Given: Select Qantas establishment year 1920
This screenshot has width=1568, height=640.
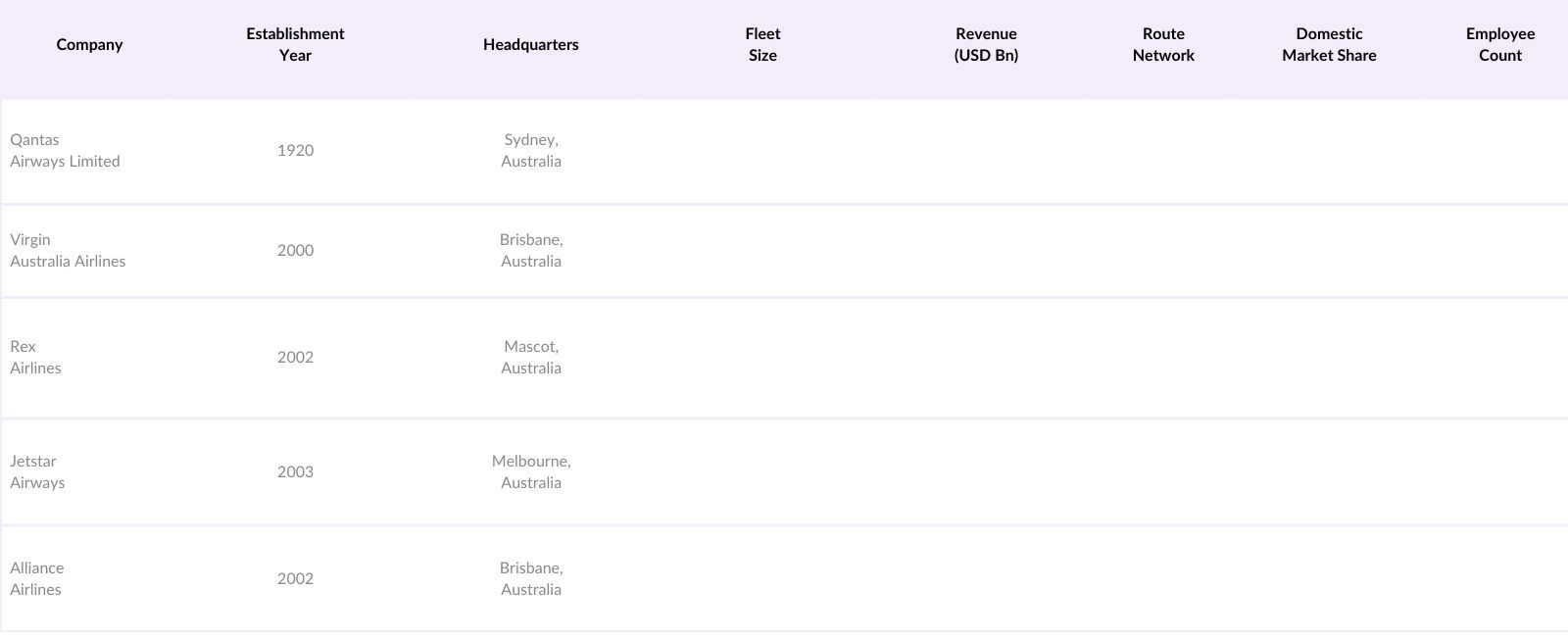Looking at the screenshot, I should click(x=295, y=151).
